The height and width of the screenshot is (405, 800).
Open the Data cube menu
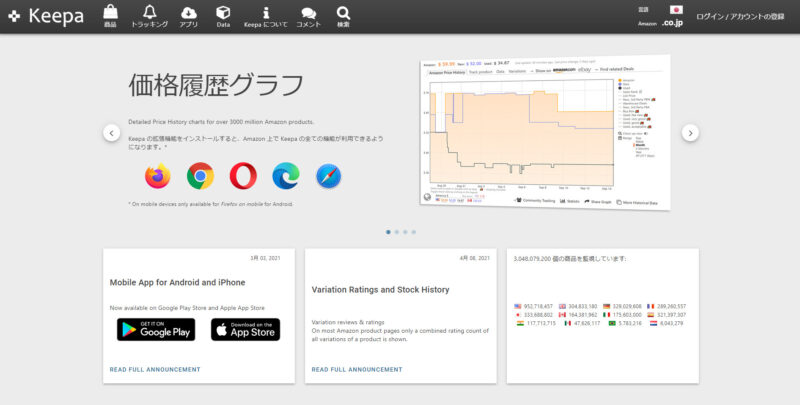[223, 16]
